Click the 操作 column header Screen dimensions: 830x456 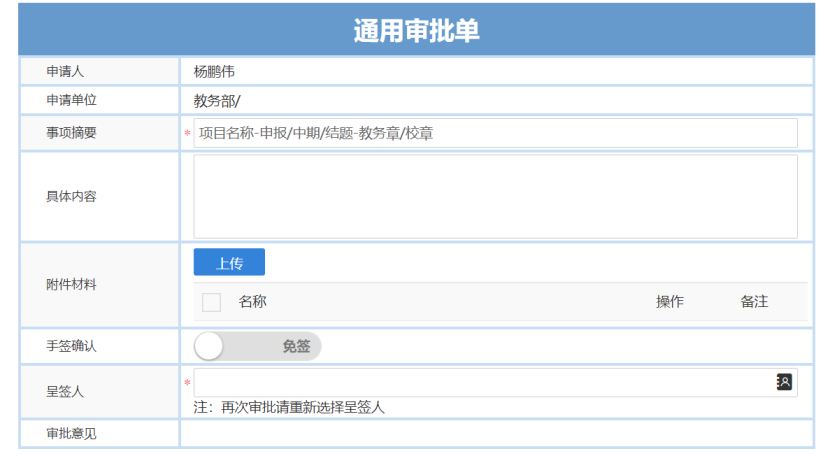click(x=670, y=302)
